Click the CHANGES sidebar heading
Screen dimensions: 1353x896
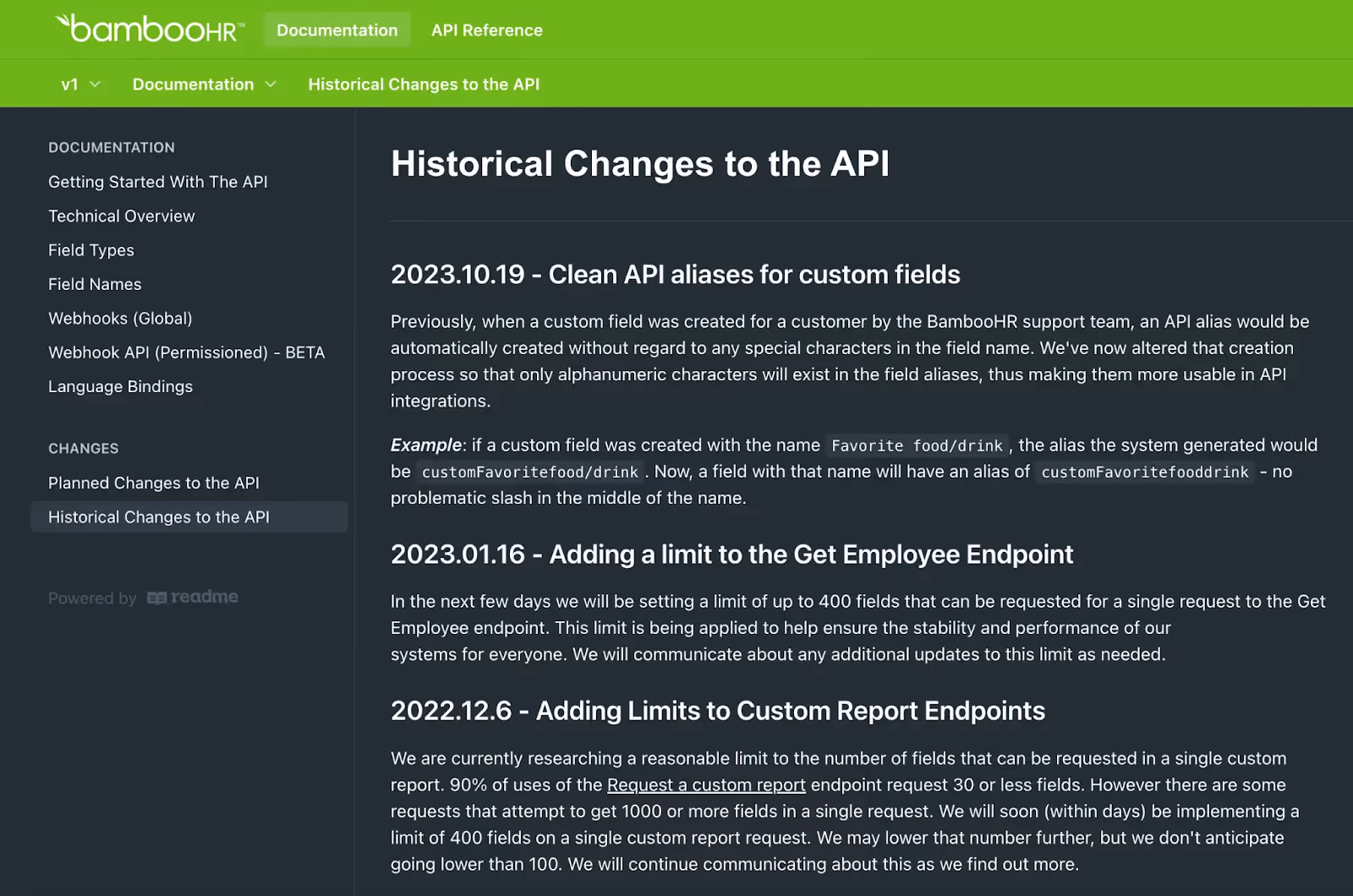coord(84,448)
